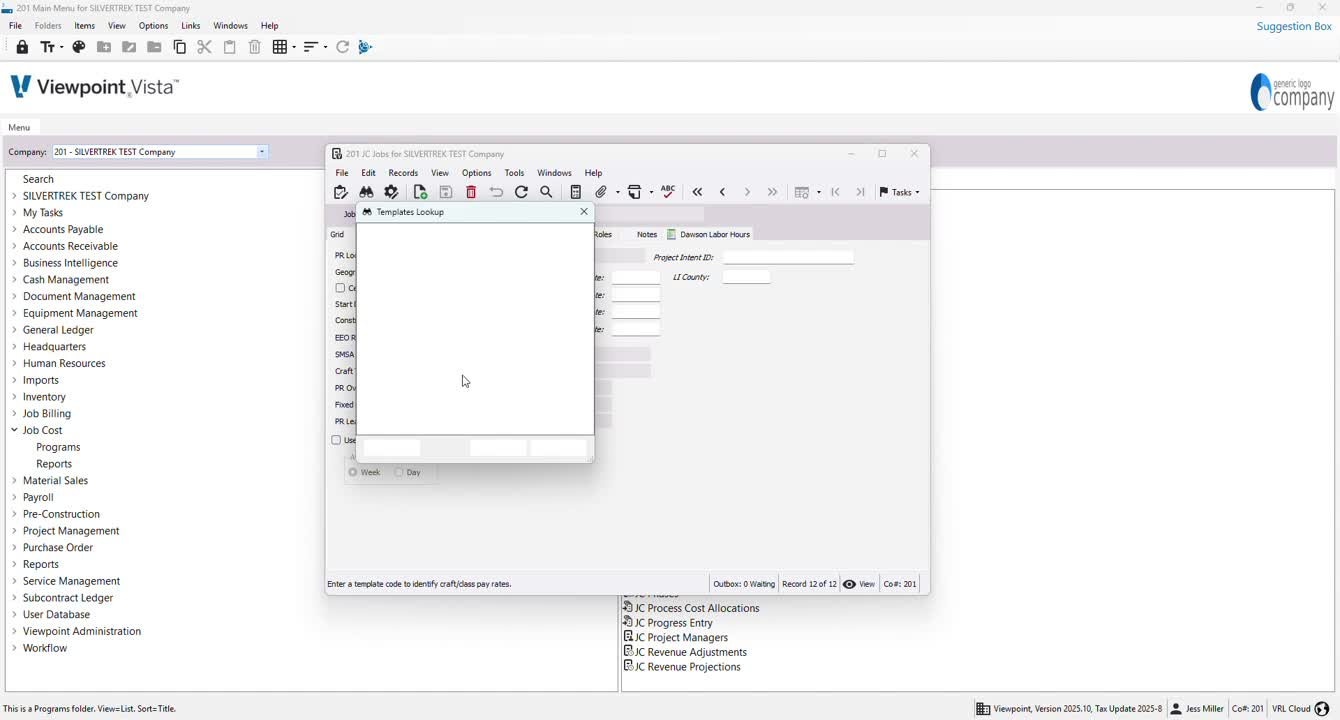Click the VRL Cloud globe icon in status bar
Image resolution: width=1340 pixels, height=720 pixels.
[x=1322, y=709]
